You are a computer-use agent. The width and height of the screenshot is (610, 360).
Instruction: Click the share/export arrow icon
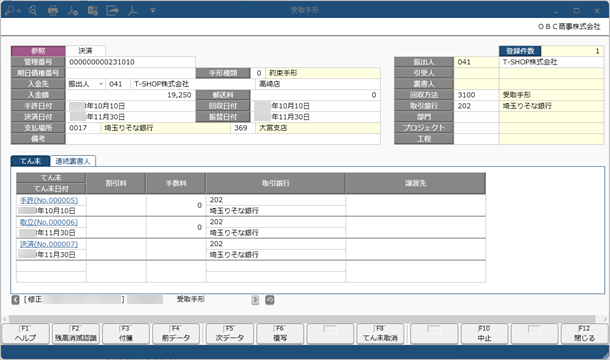click(112, 11)
